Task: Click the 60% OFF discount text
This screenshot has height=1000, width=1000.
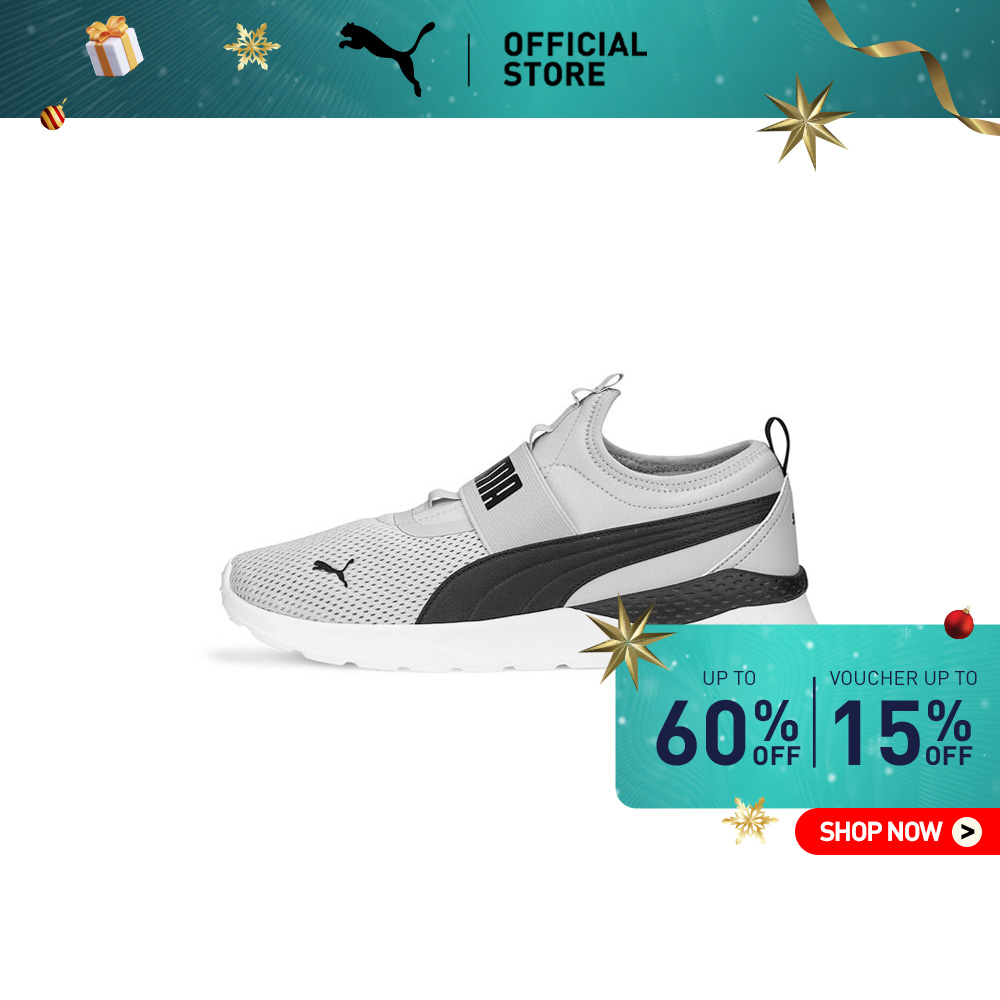Action: pos(728,733)
